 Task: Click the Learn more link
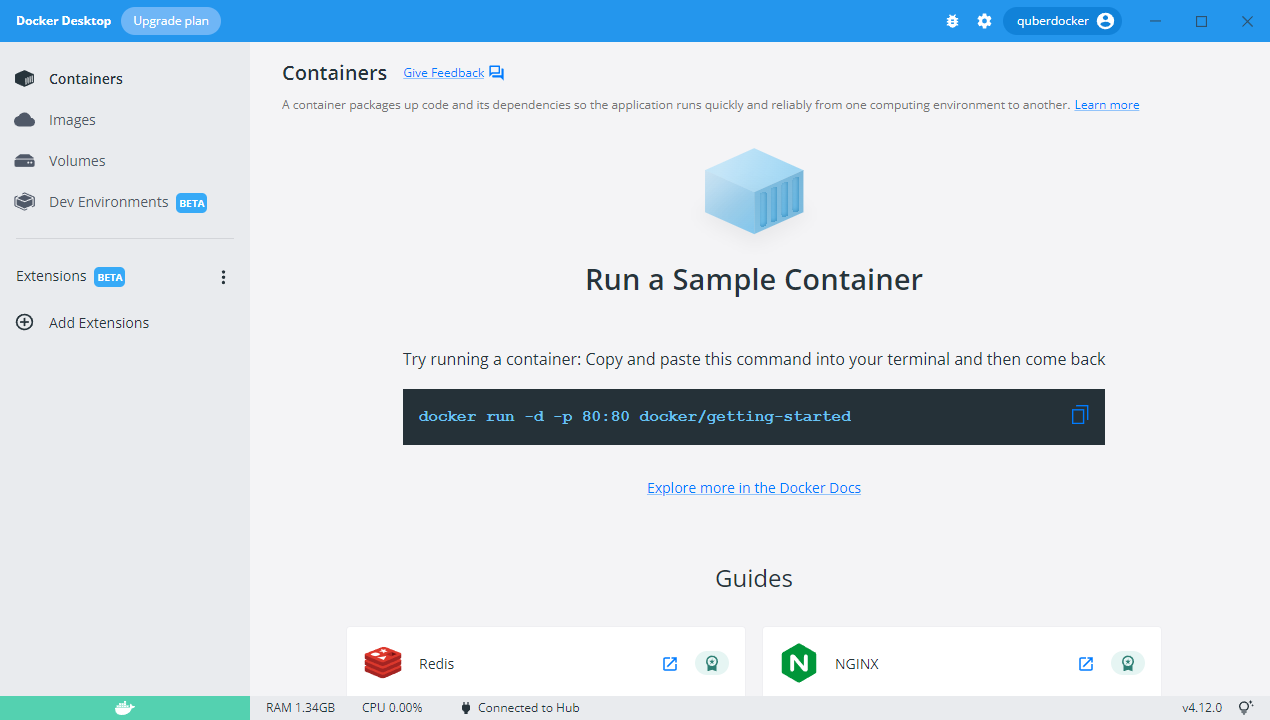pos(1106,105)
